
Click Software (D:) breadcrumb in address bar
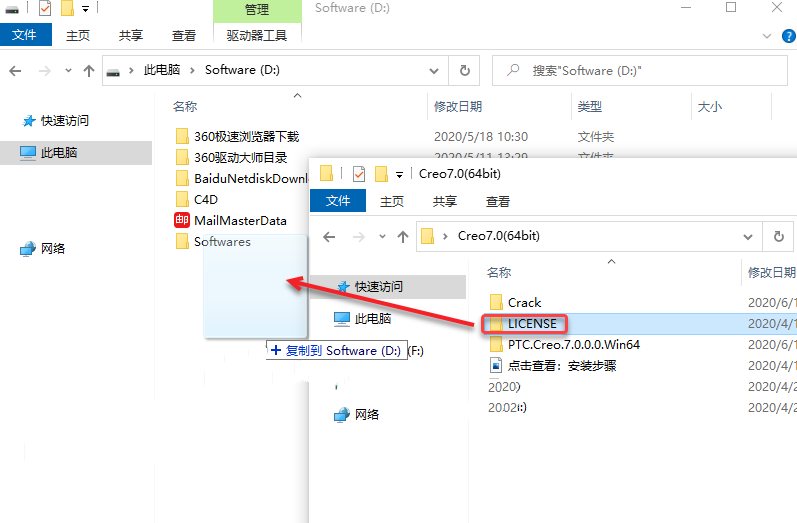click(242, 70)
